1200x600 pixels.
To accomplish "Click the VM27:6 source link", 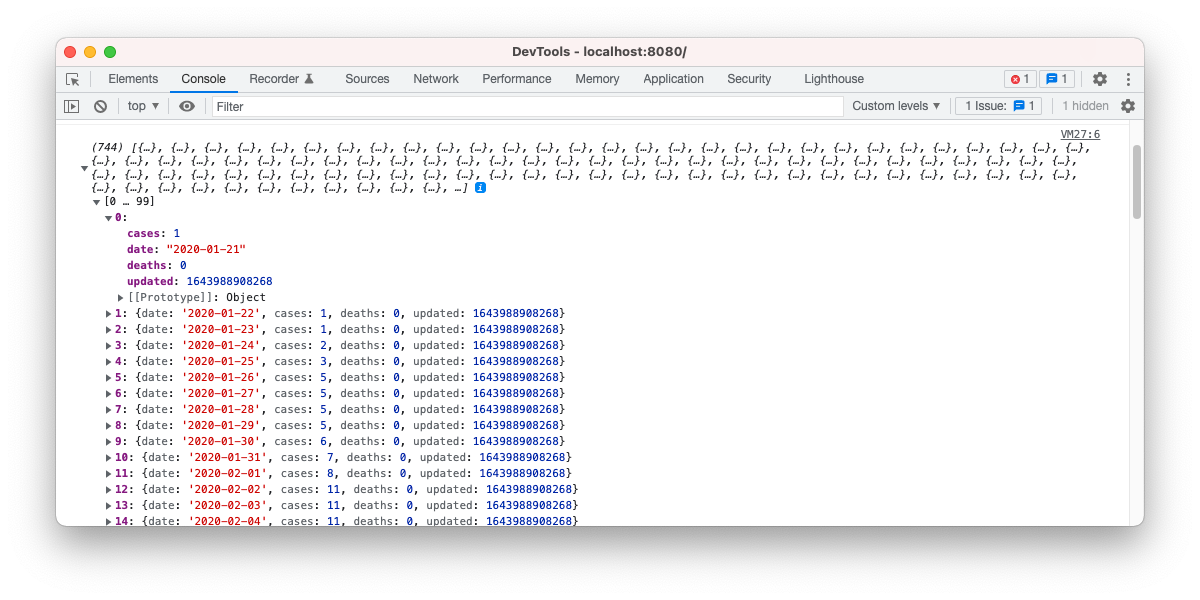I will (1080, 134).
